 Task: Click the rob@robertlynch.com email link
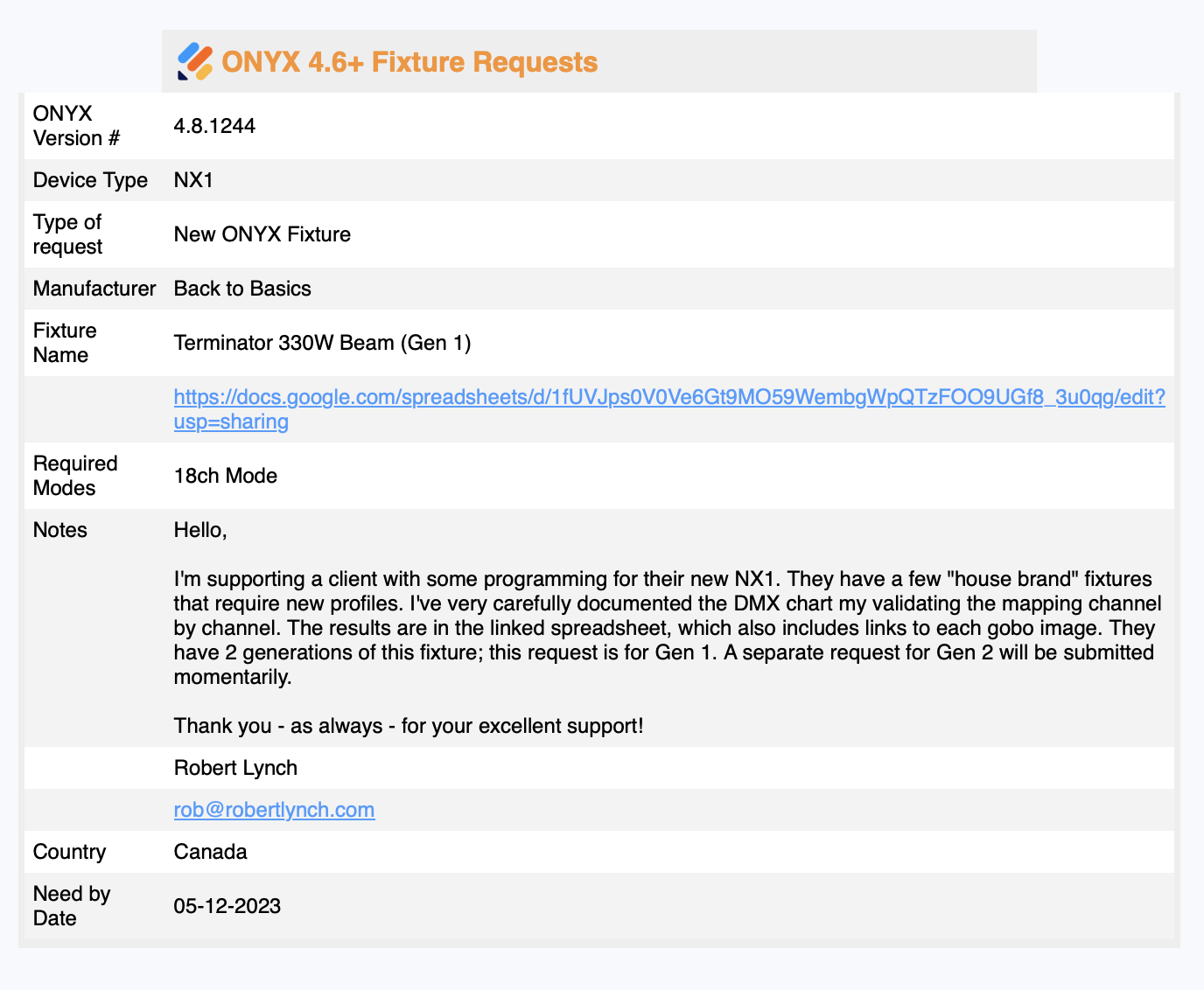[x=274, y=810]
